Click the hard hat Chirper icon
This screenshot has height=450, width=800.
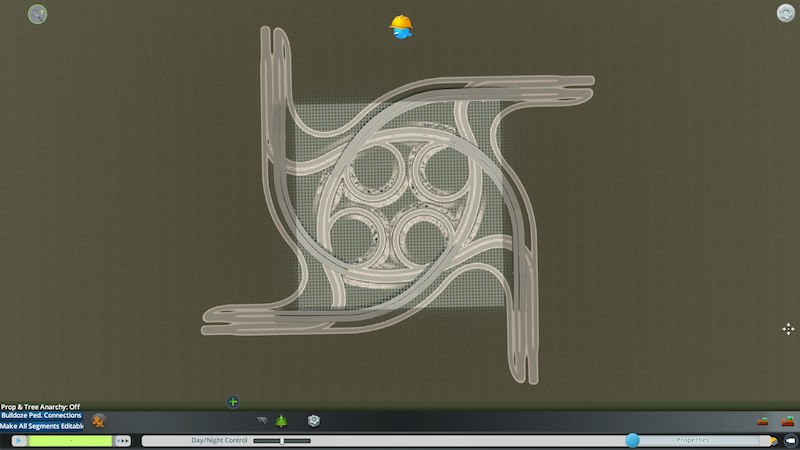pos(401,27)
